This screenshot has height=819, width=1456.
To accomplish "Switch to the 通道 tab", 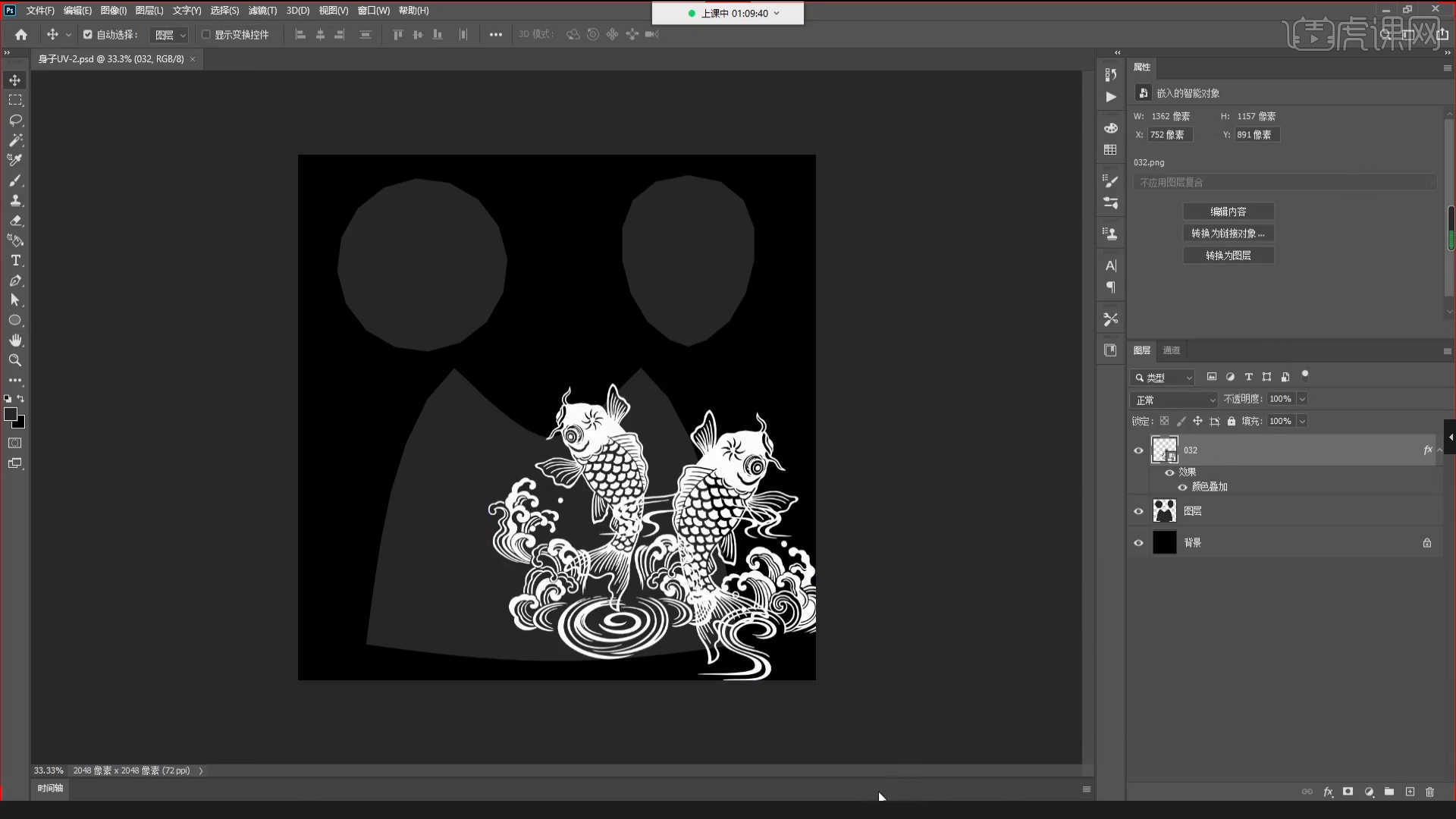I will coord(1172,350).
